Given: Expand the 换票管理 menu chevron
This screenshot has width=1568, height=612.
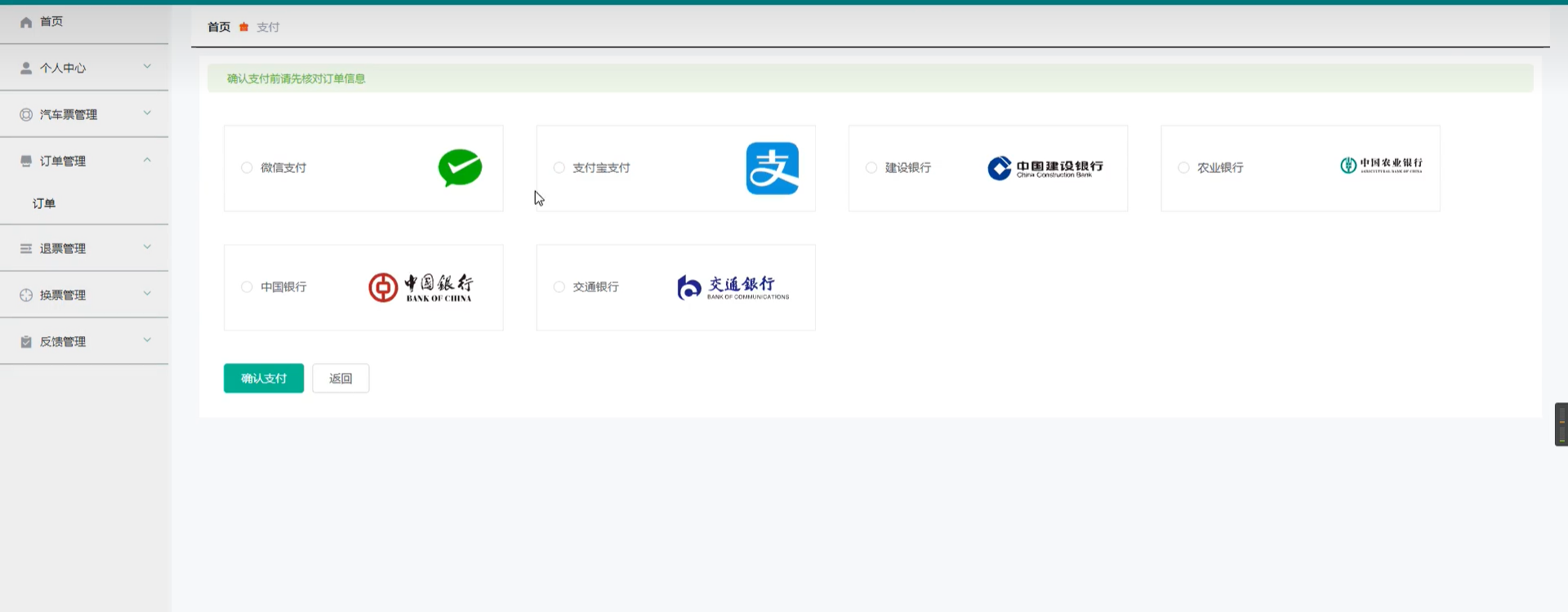Looking at the screenshot, I should 147,293.
